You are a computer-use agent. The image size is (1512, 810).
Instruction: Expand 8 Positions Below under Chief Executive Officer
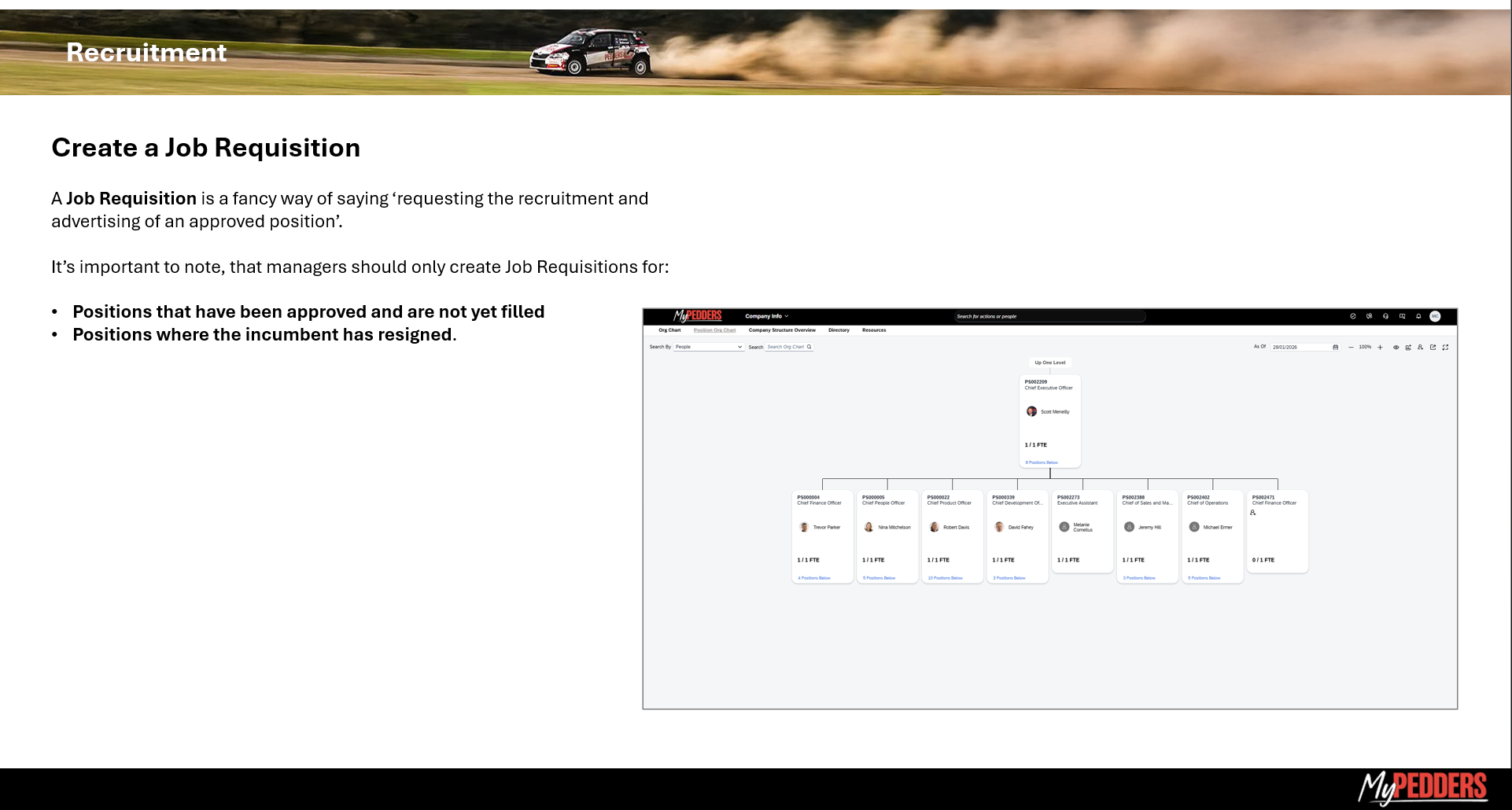[x=1042, y=462]
